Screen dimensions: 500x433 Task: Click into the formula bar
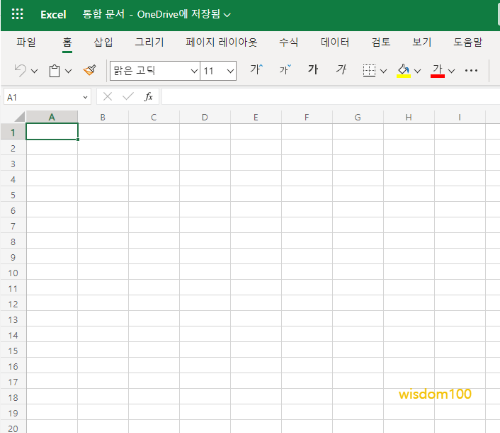(330, 97)
